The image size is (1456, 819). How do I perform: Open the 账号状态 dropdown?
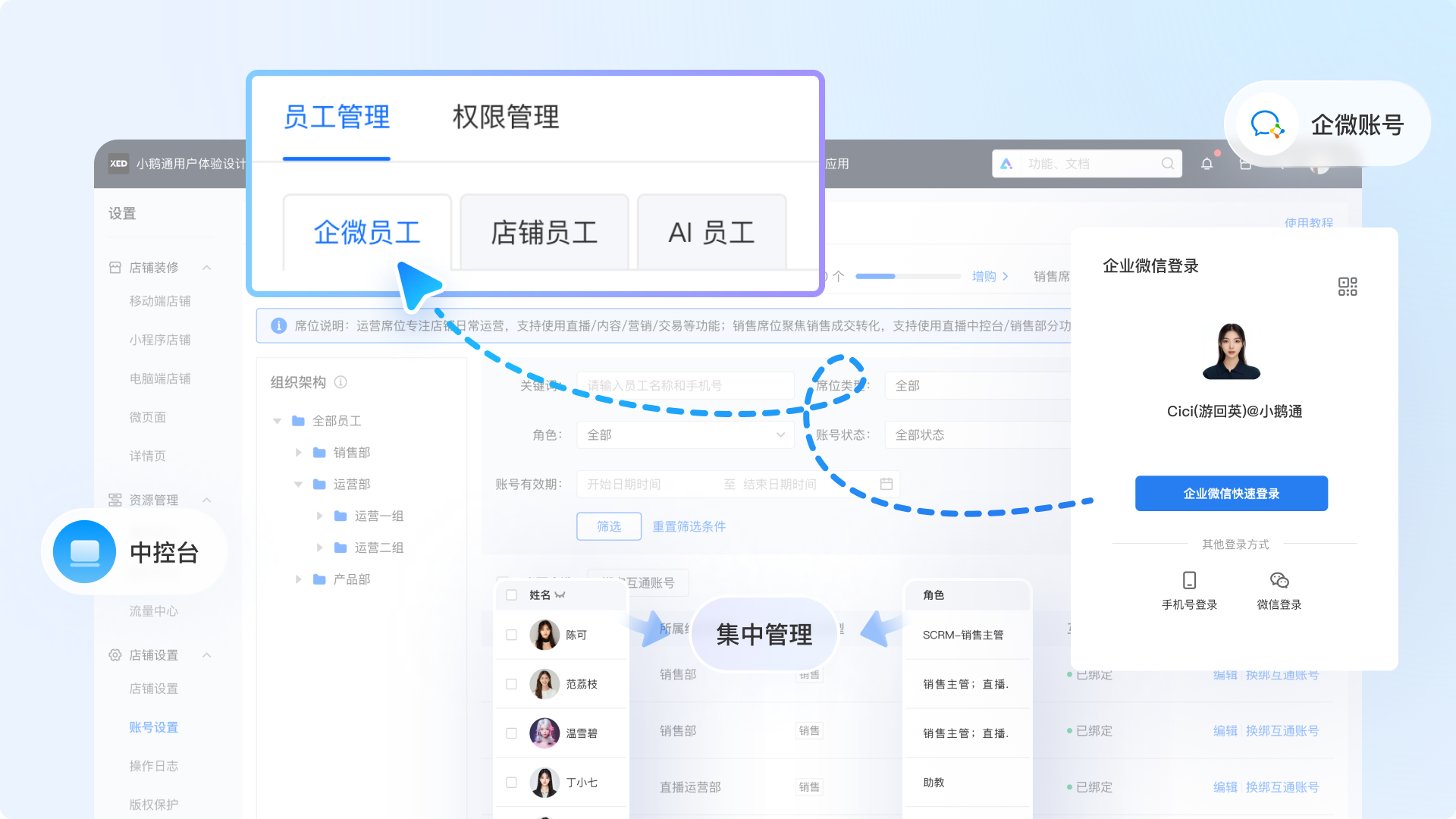pyautogui.click(x=978, y=435)
